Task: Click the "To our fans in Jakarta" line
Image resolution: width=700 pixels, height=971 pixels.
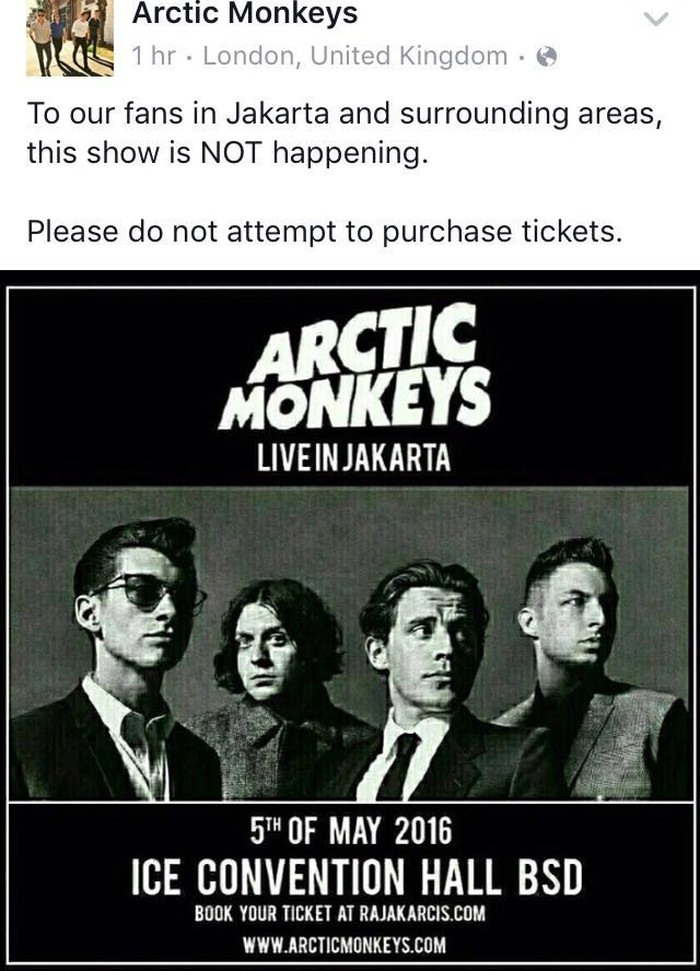Action: pos(344,115)
